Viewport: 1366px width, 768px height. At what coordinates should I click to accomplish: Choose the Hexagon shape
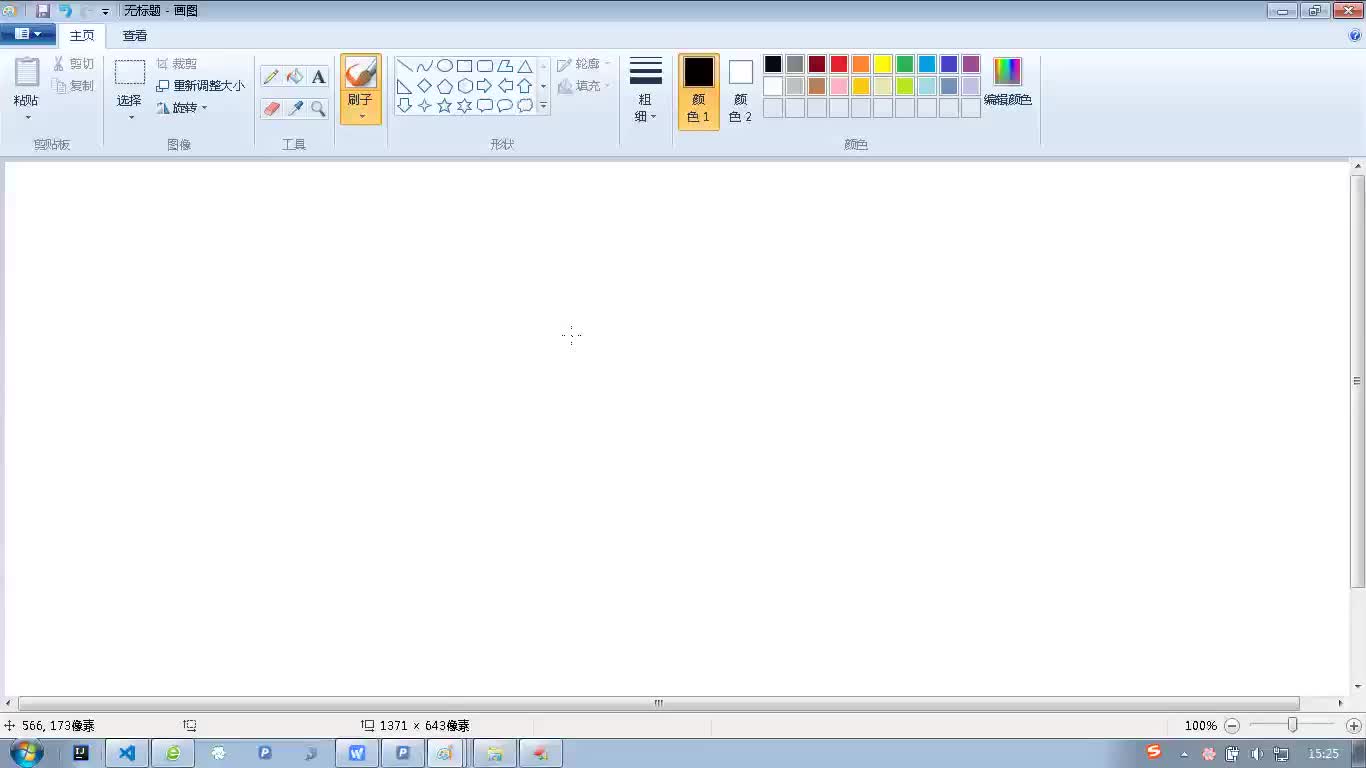(x=465, y=86)
